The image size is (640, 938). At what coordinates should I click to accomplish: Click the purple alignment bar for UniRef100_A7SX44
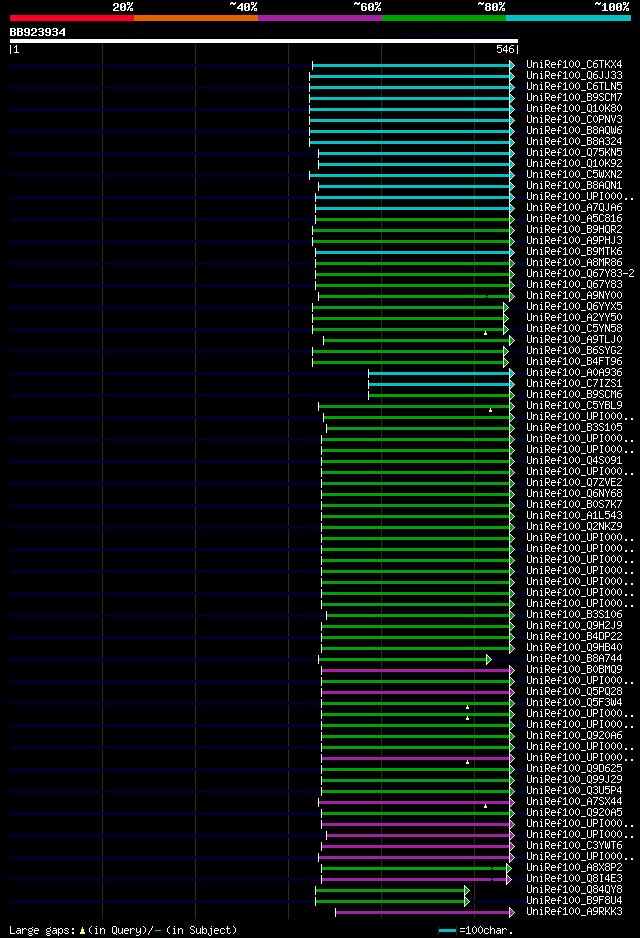416,802
